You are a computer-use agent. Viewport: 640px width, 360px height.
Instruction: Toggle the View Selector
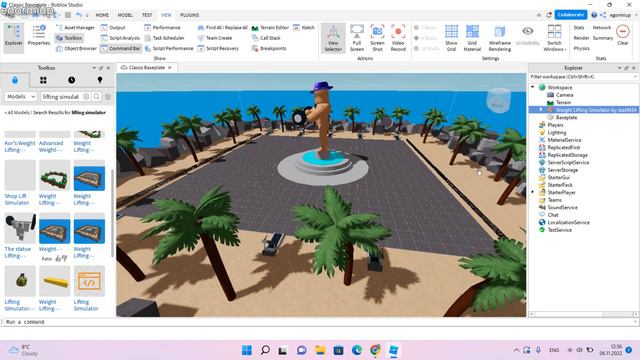click(333, 38)
